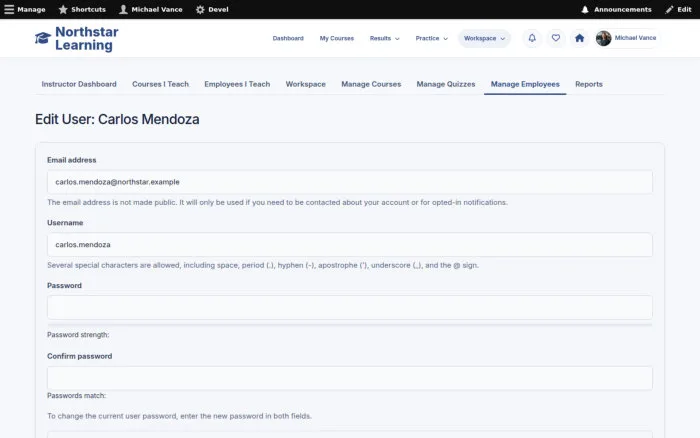Screen dimensions: 700x438
Task: Click the Edit User: Carlos Mendoza heading
Action: pyautogui.click(x=117, y=119)
